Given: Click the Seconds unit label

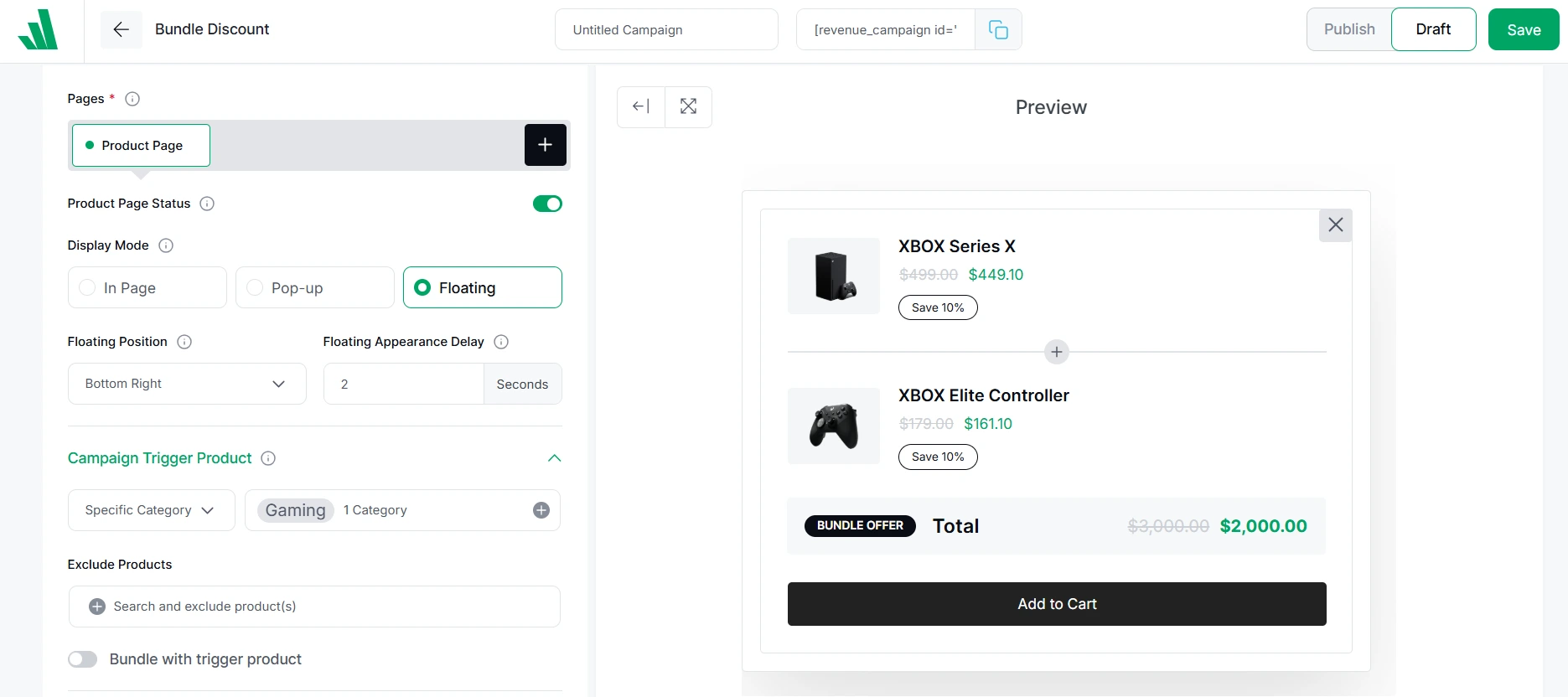Looking at the screenshot, I should (x=522, y=384).
